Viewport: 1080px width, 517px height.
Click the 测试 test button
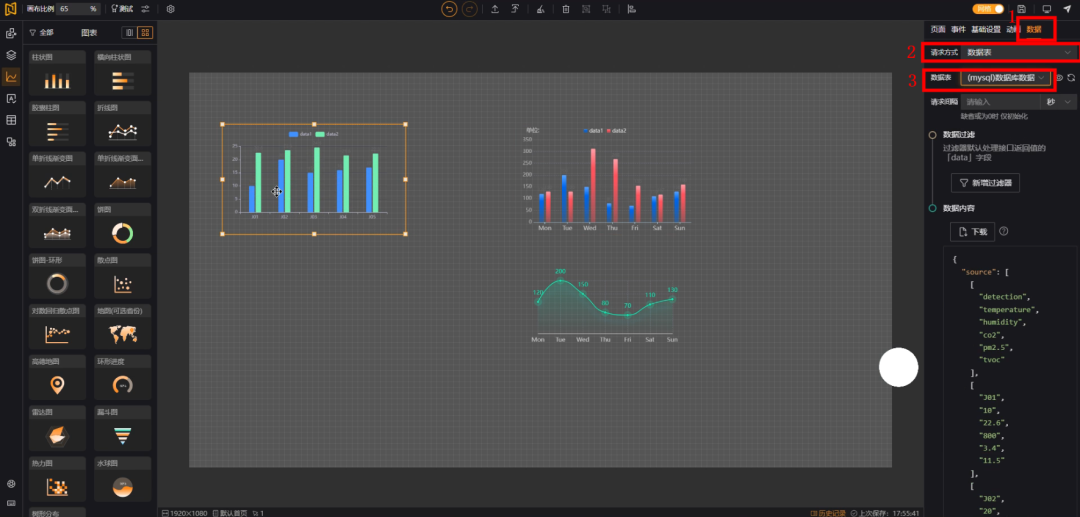[x=121, y=9]
